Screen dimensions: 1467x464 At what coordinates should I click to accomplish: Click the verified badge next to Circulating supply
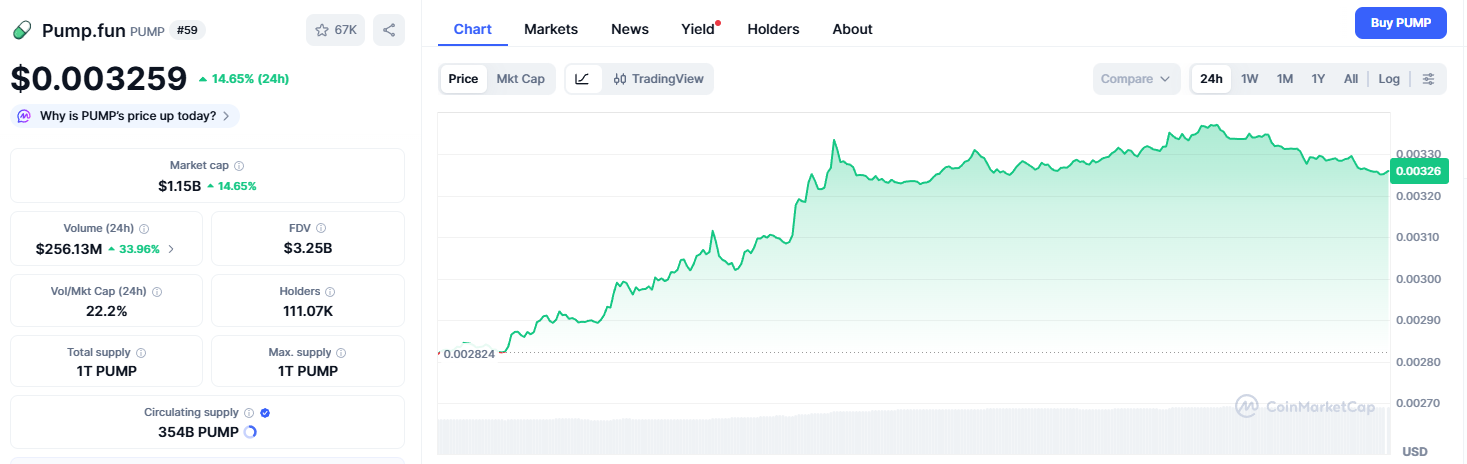pyautogui.click(x=265, y=413)
